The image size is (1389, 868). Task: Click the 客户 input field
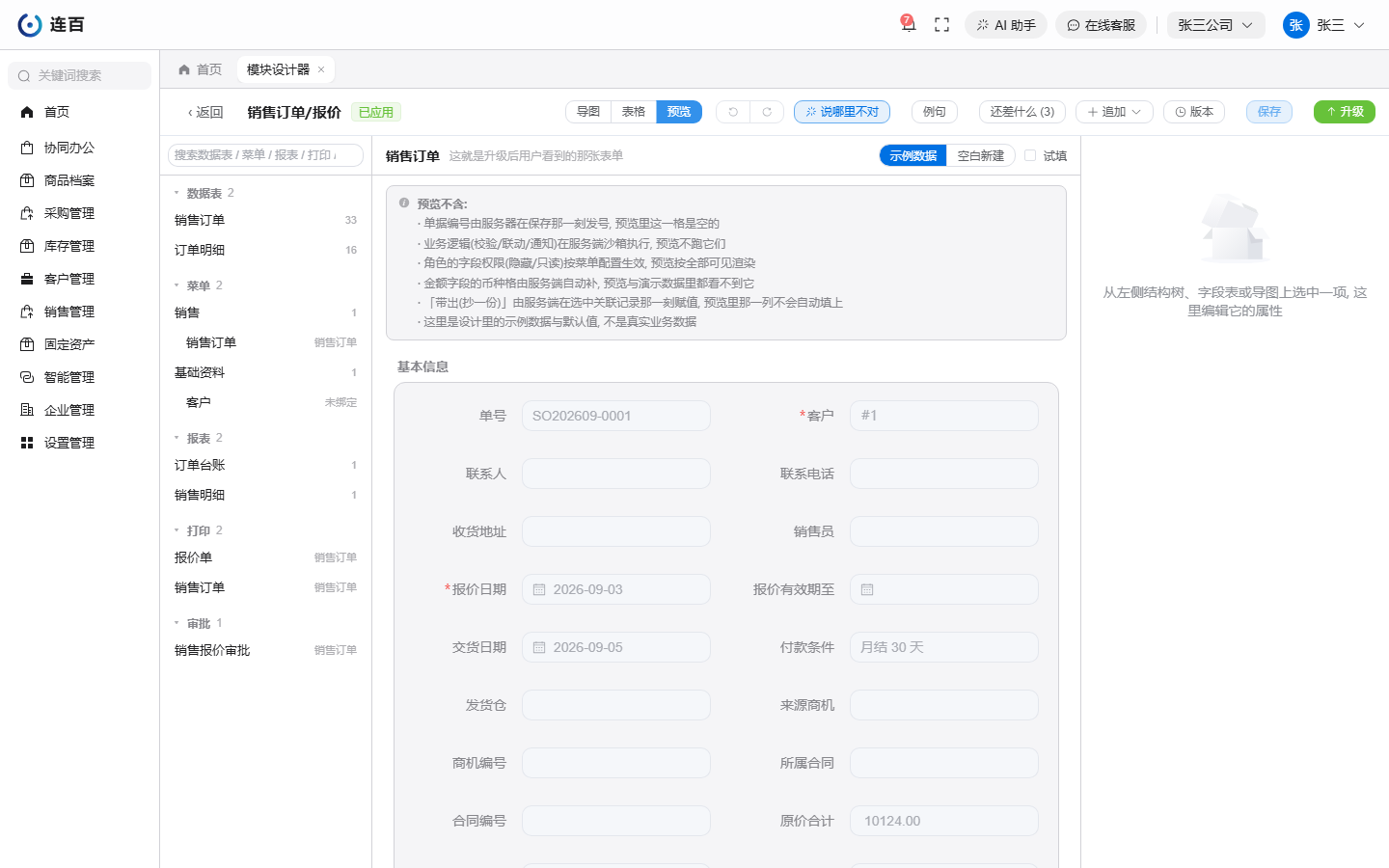click(x=944, y=416)
